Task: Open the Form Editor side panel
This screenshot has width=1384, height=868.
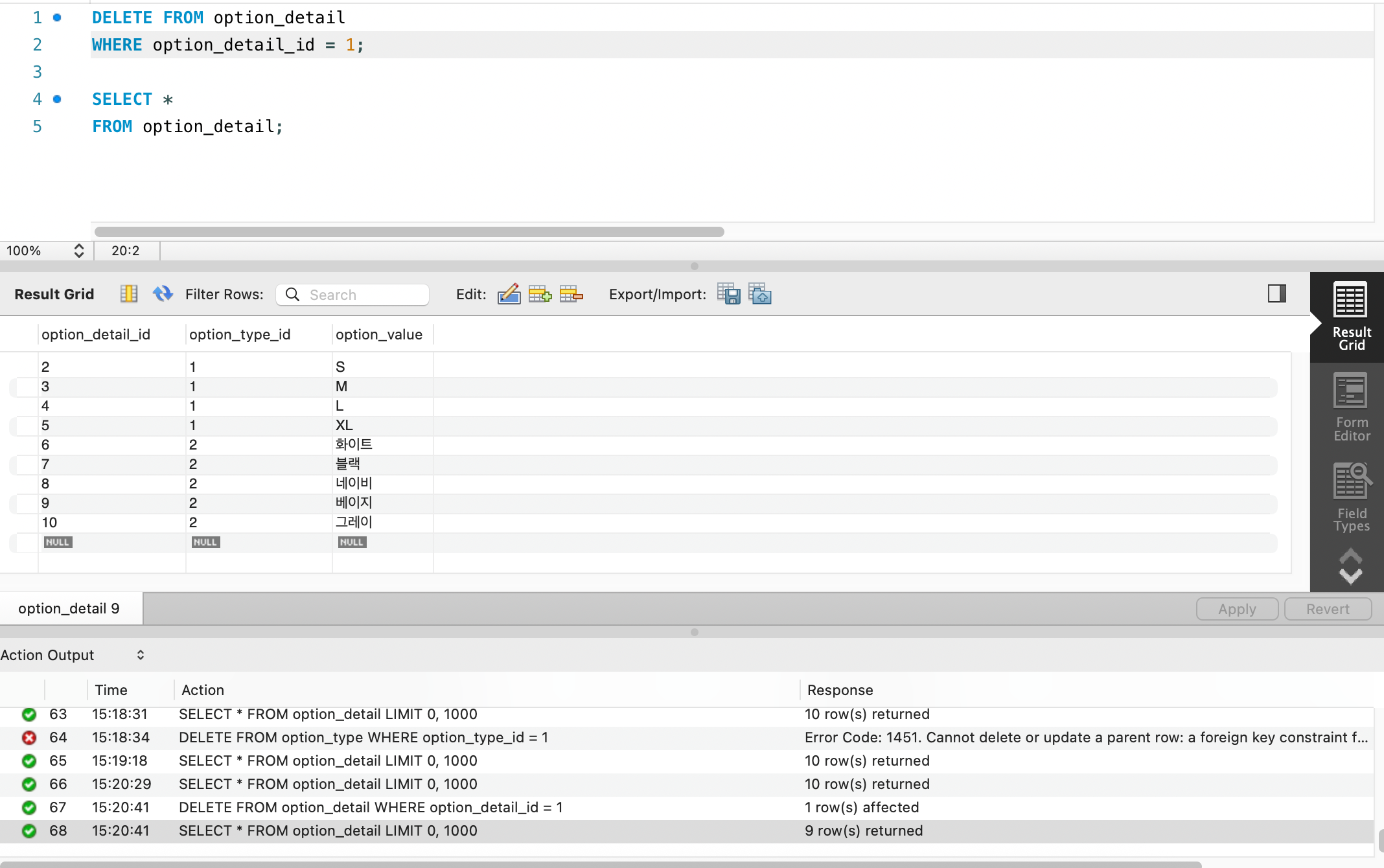Action: coord(1352,407)
